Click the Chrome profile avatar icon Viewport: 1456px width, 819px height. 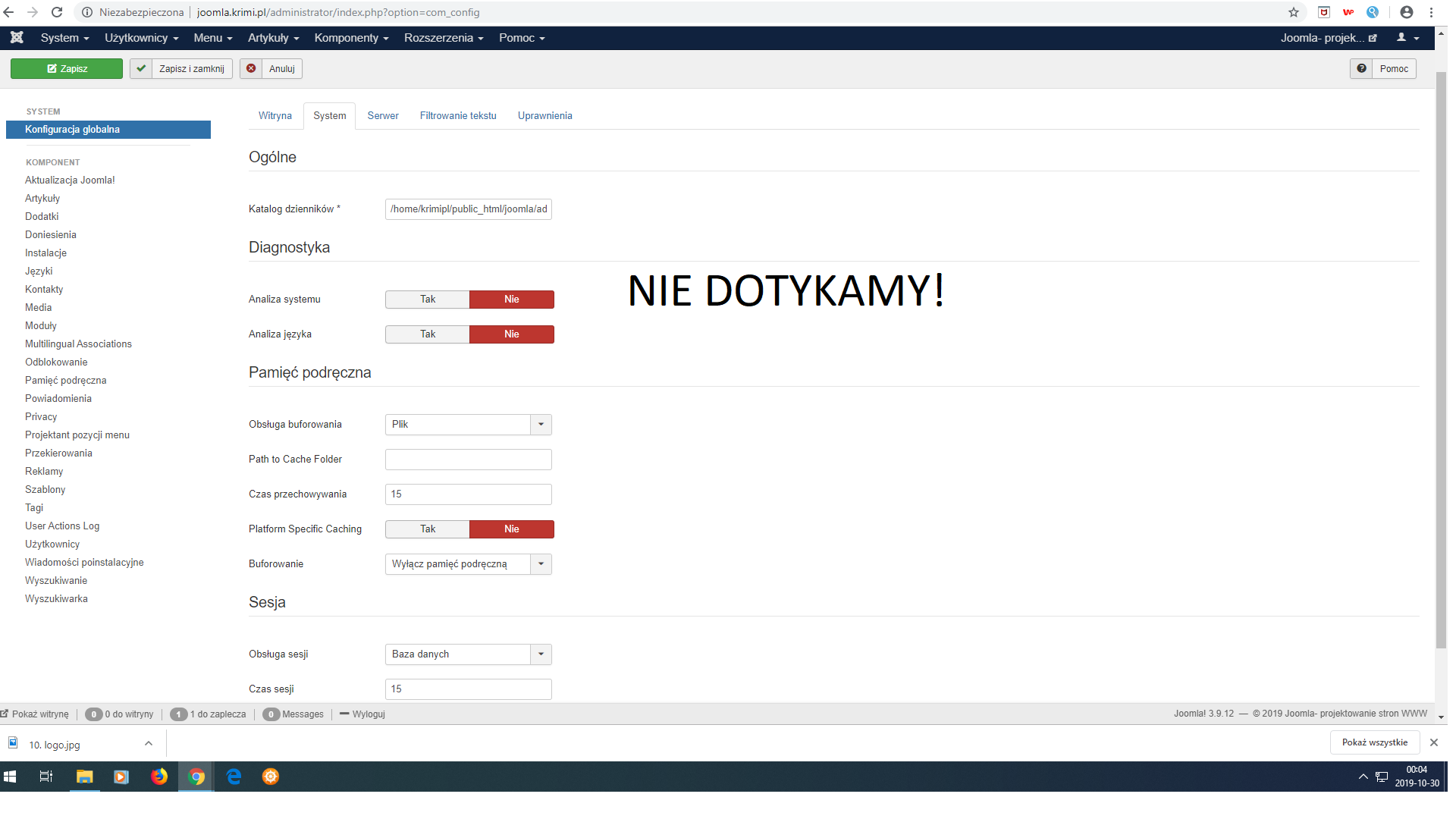[1407, 12]
